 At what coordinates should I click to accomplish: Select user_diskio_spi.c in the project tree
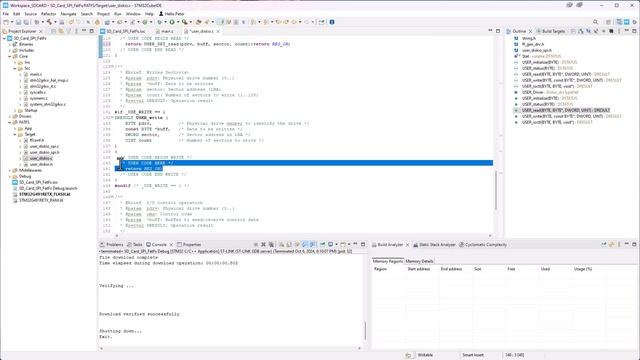(x=44, y=146)
